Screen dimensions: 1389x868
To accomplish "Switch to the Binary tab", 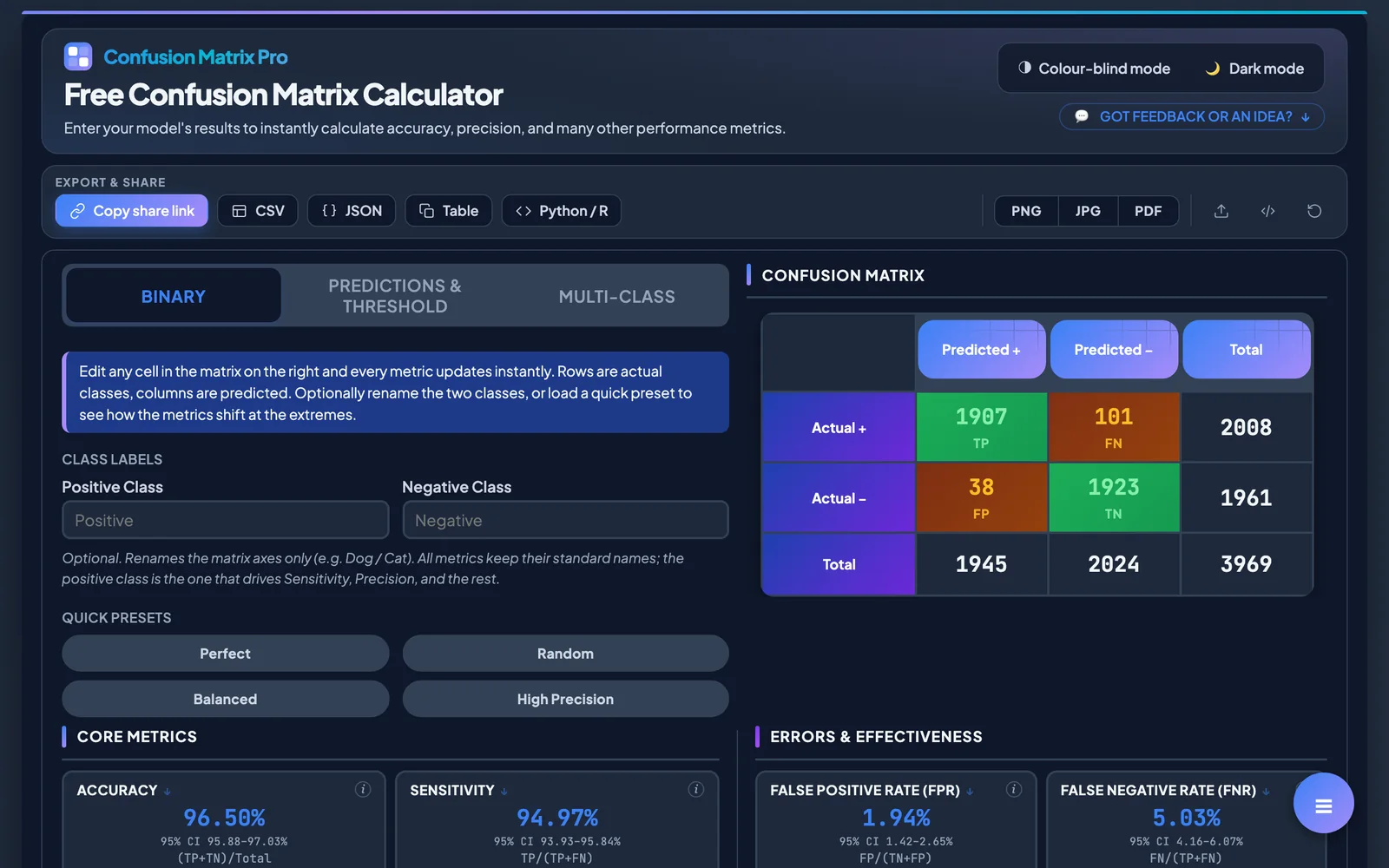I will [x=174, y=296].
